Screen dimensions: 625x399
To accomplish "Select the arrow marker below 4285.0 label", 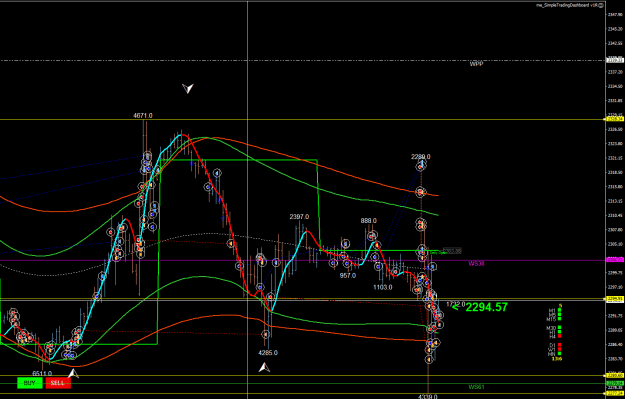I will pyautogui.click(x=264, y=368).
